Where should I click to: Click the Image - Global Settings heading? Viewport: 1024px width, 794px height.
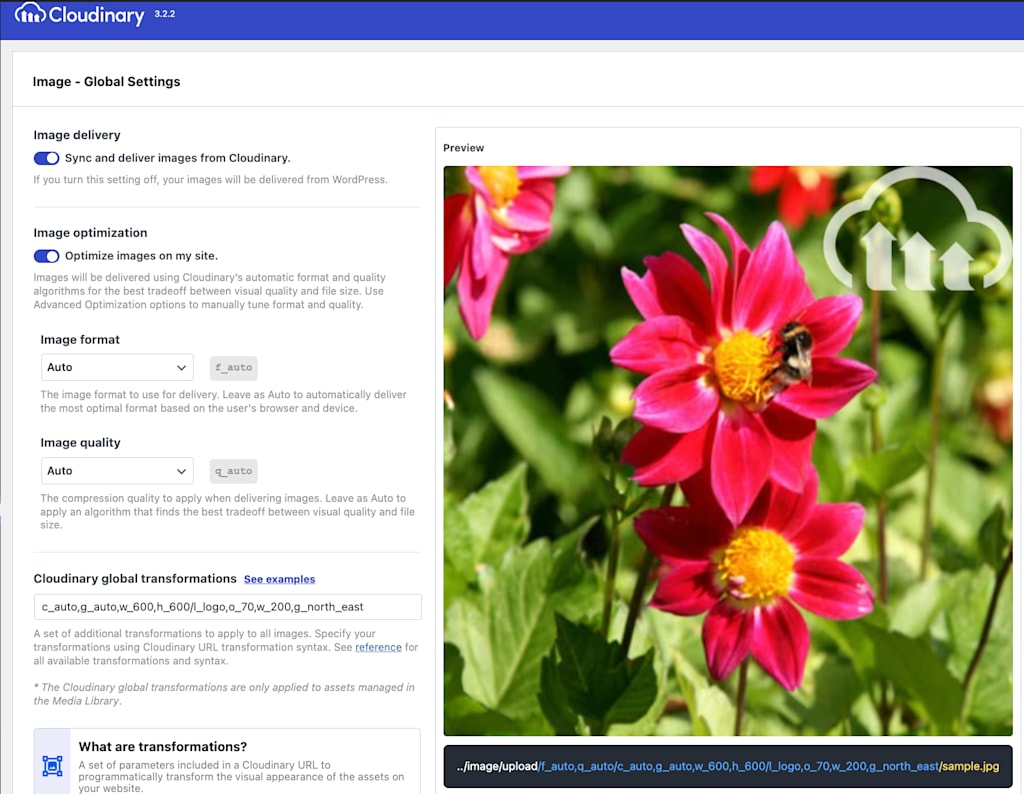coord(106,82)
